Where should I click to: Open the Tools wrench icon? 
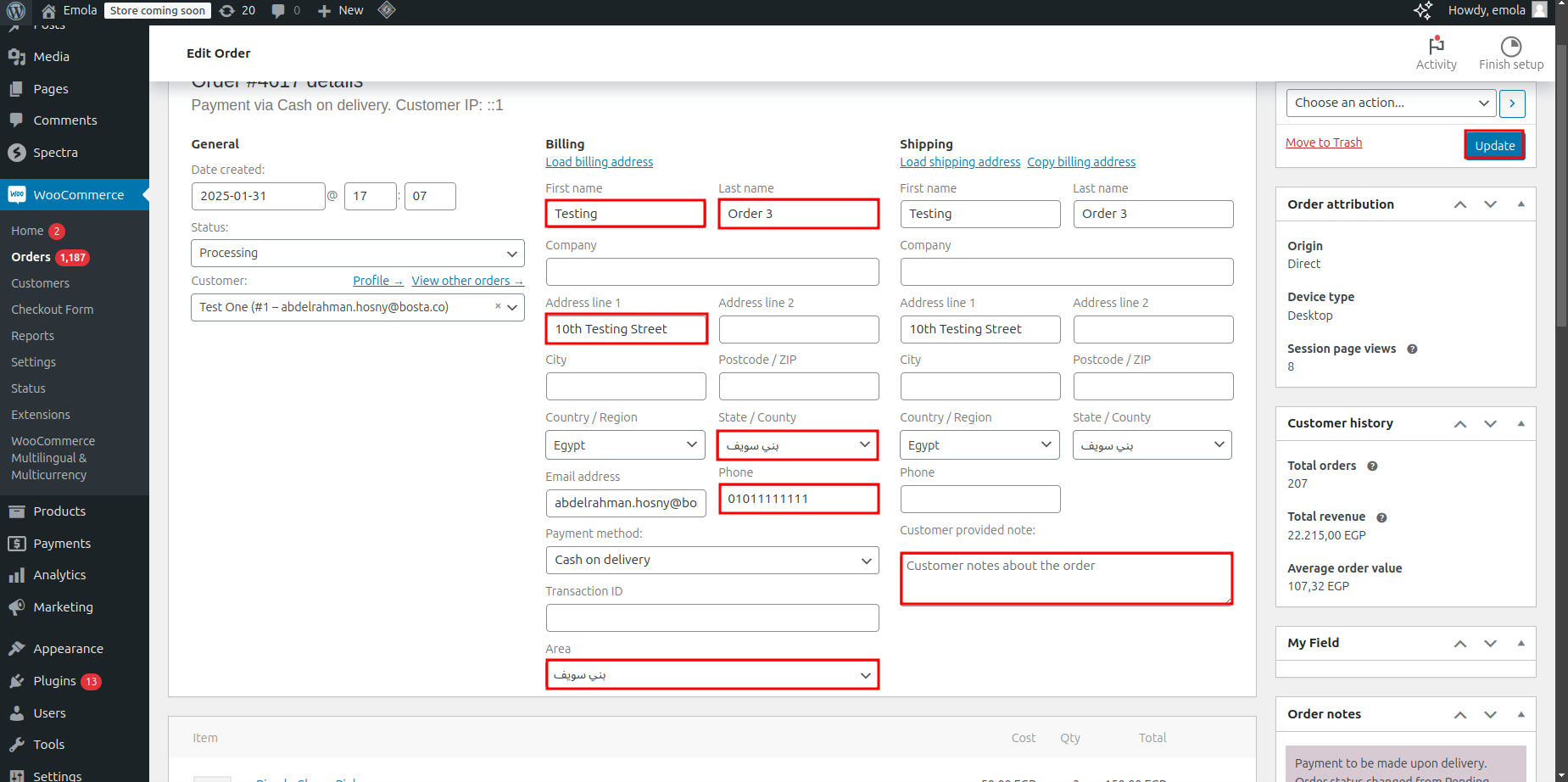pyautogui.click(x=16, y=745)
